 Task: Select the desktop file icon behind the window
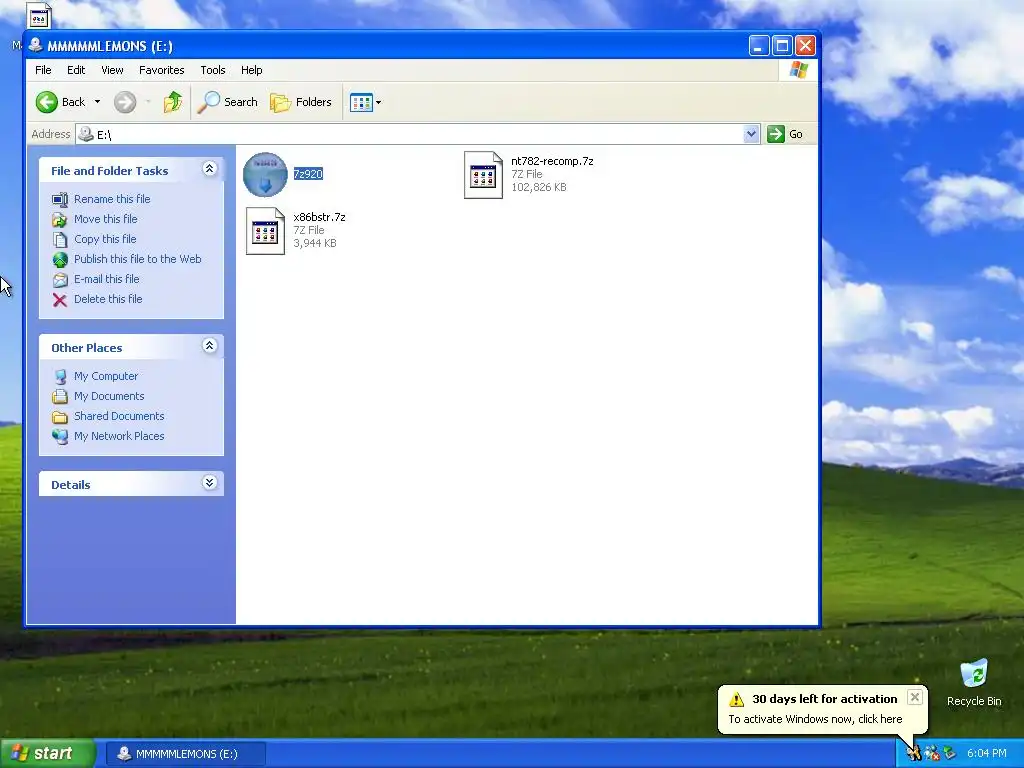[39, 16]
